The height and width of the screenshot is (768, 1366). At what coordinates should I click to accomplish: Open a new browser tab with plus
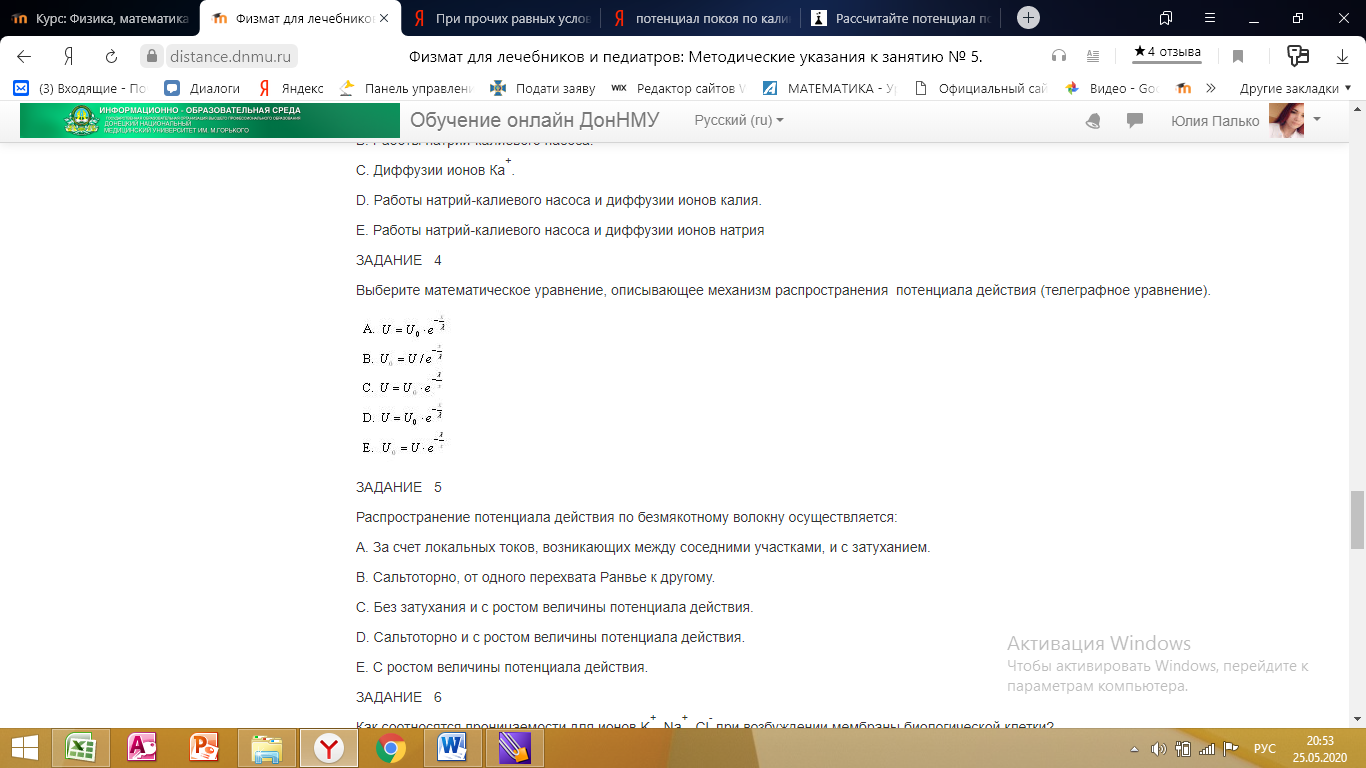pyautogui.click(x=1028, y=18)
